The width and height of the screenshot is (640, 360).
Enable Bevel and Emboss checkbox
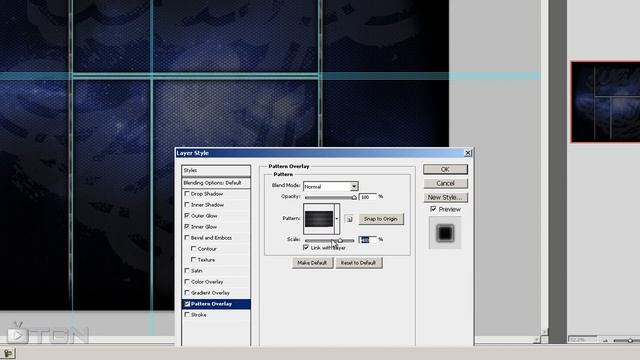coord(187,238)
